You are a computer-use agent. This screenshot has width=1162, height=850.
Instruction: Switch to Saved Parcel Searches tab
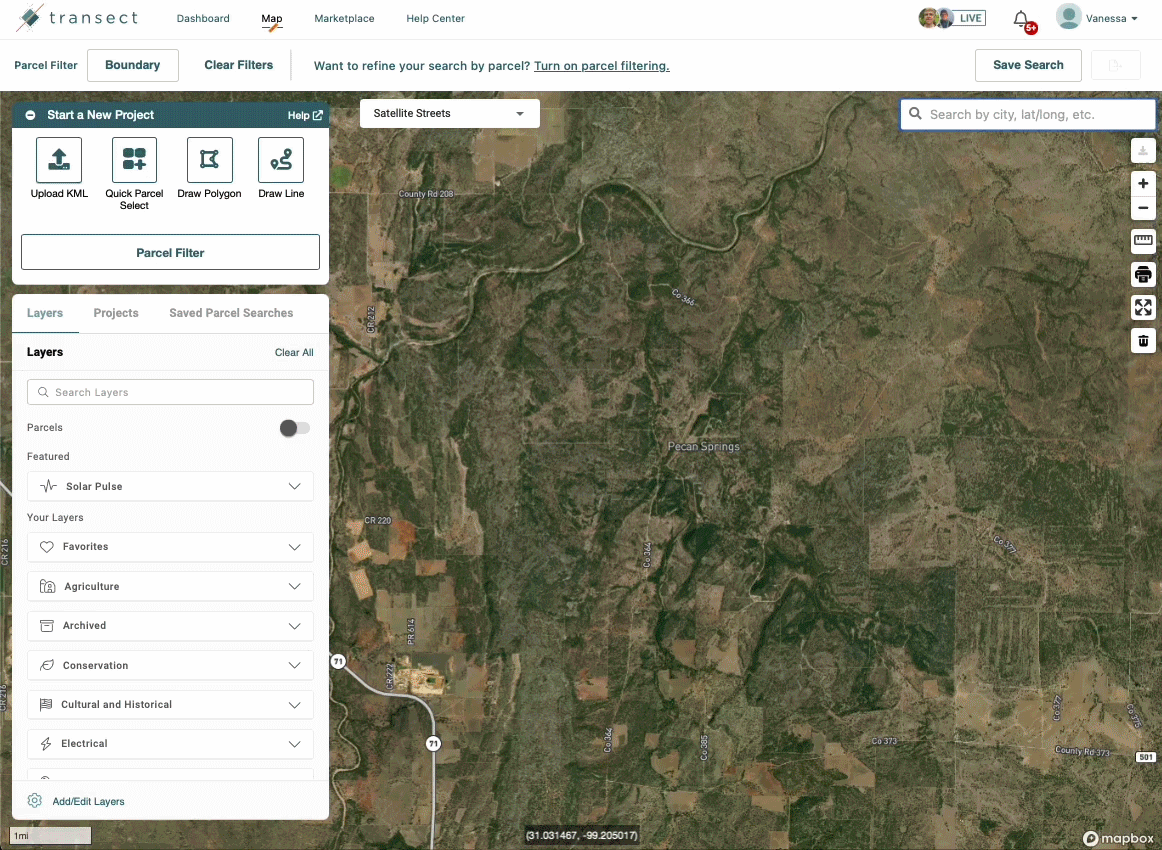coord(231,313)
